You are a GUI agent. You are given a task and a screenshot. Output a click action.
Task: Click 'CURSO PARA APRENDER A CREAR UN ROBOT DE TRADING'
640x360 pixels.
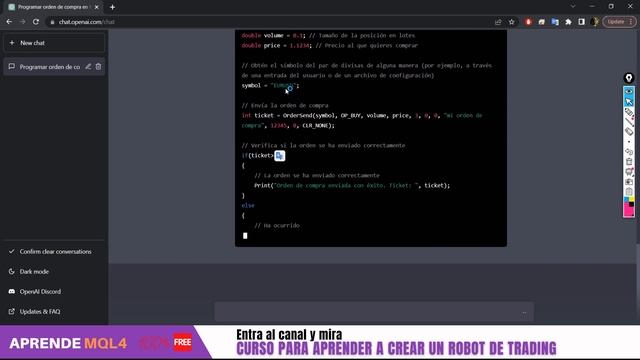396,349
